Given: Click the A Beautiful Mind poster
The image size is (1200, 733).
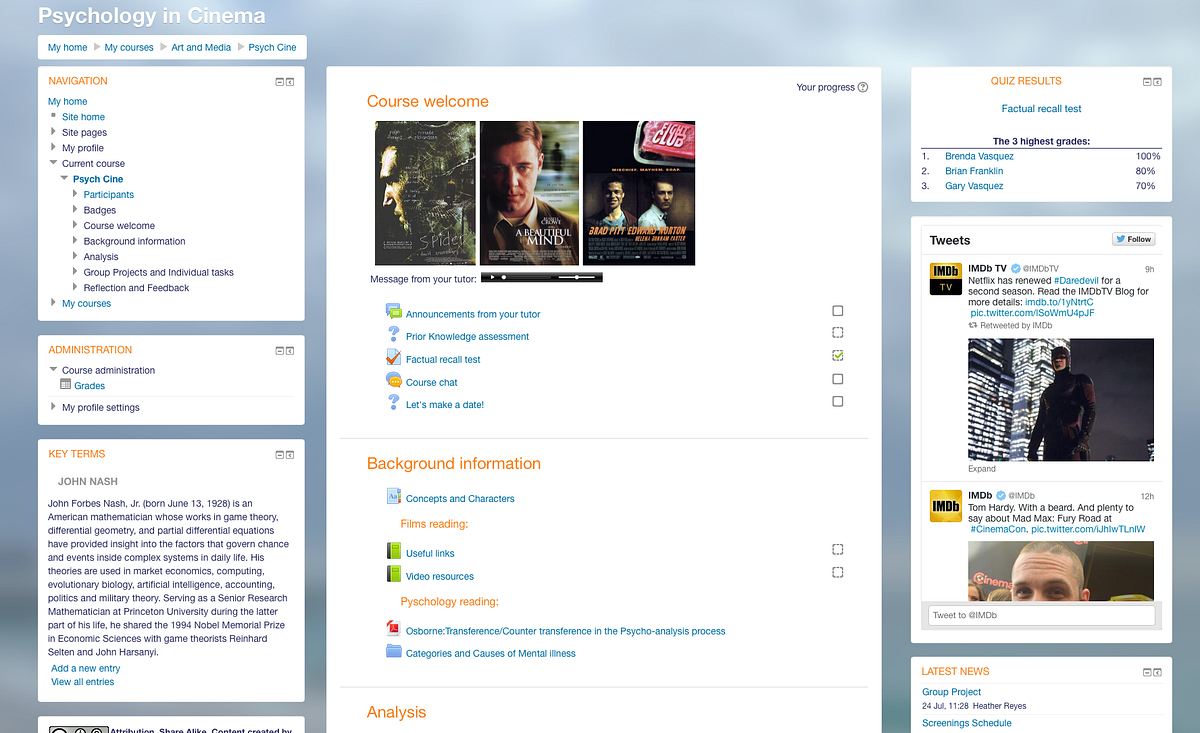Looking at the screenshot, I should (x=529, y=193).
